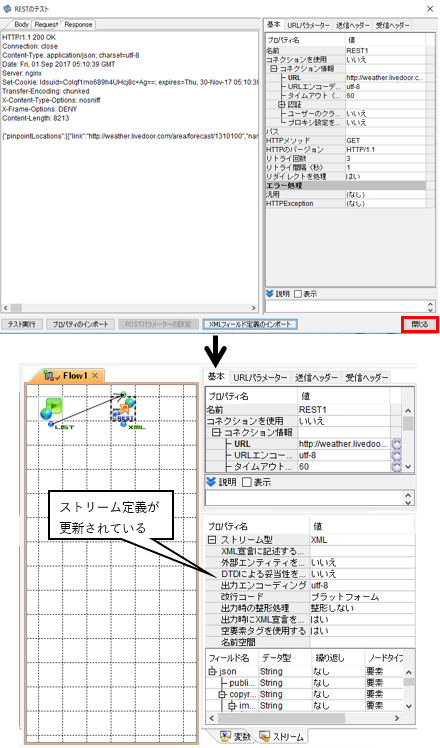Toggle the 表示 checkbox in upper panel
Viewport: 440px width, 748px height.
298,294
